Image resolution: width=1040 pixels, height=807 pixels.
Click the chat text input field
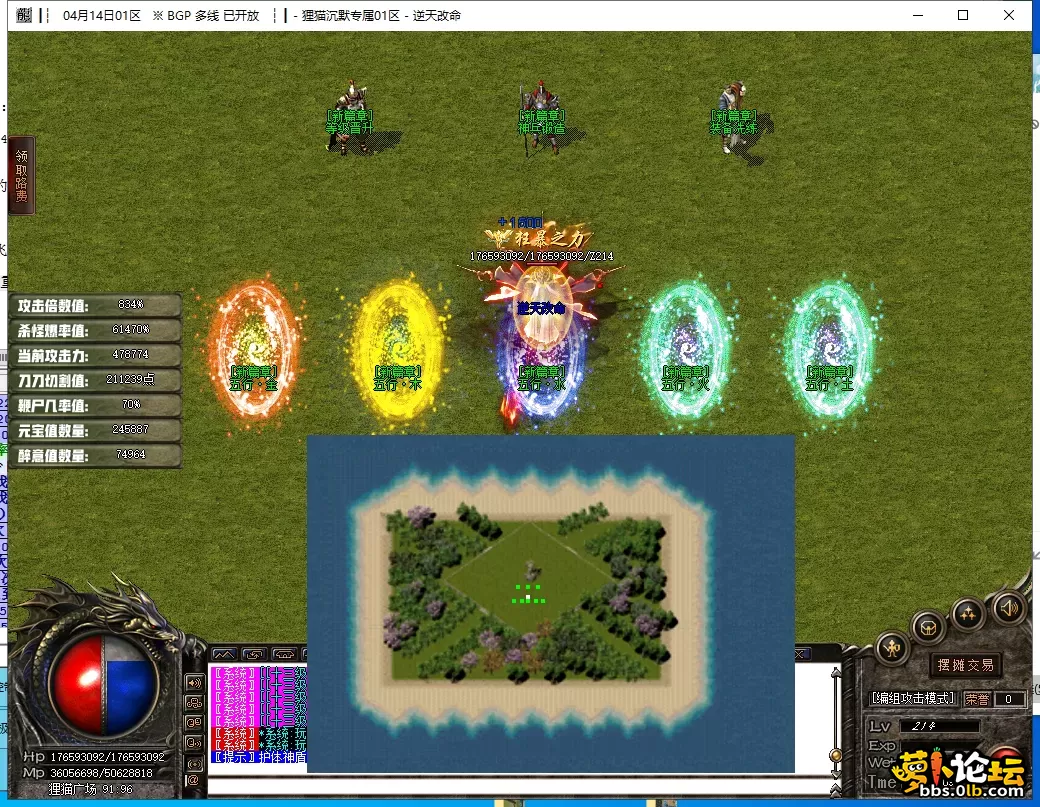519,787
